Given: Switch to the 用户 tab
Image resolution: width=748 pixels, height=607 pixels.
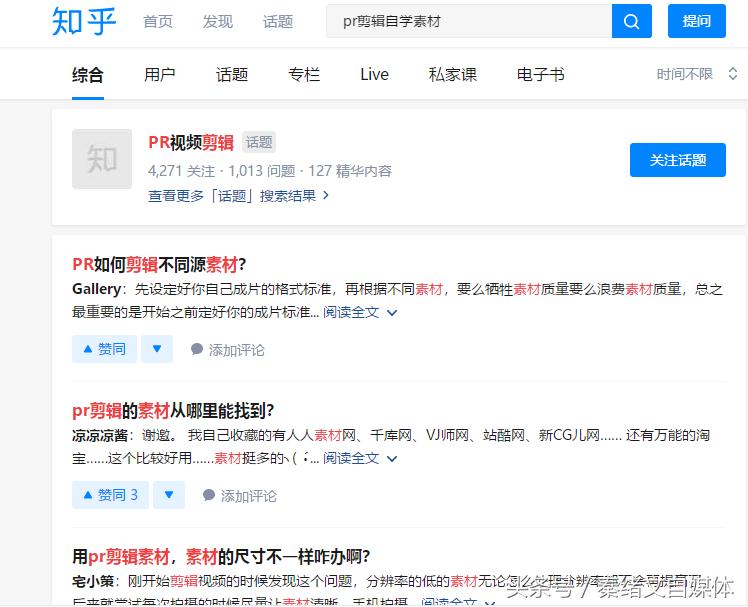Looking at the screenshot, I should pyautogui.click(x=160, y=75).
